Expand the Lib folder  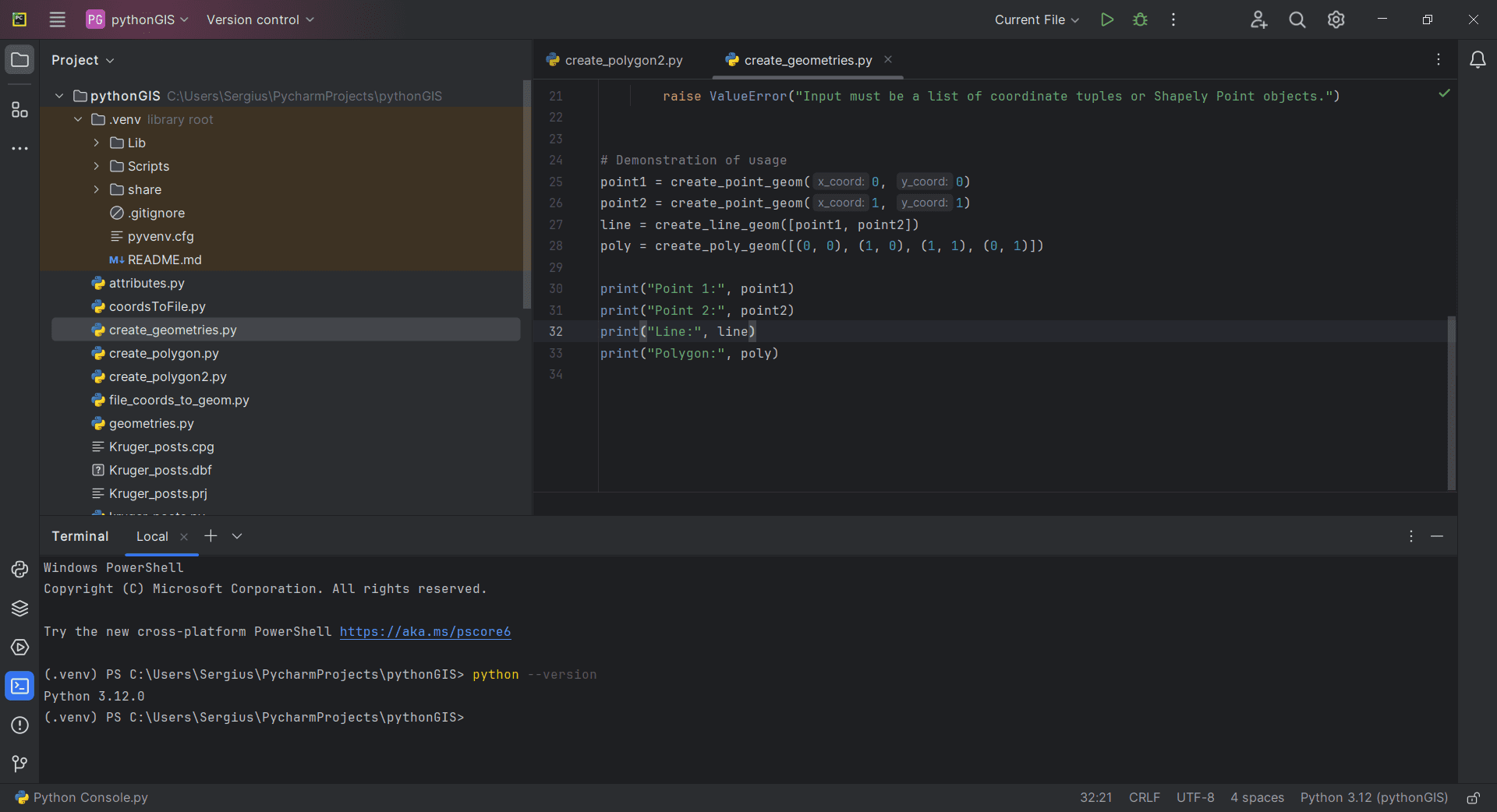click(x=97, y=143)
